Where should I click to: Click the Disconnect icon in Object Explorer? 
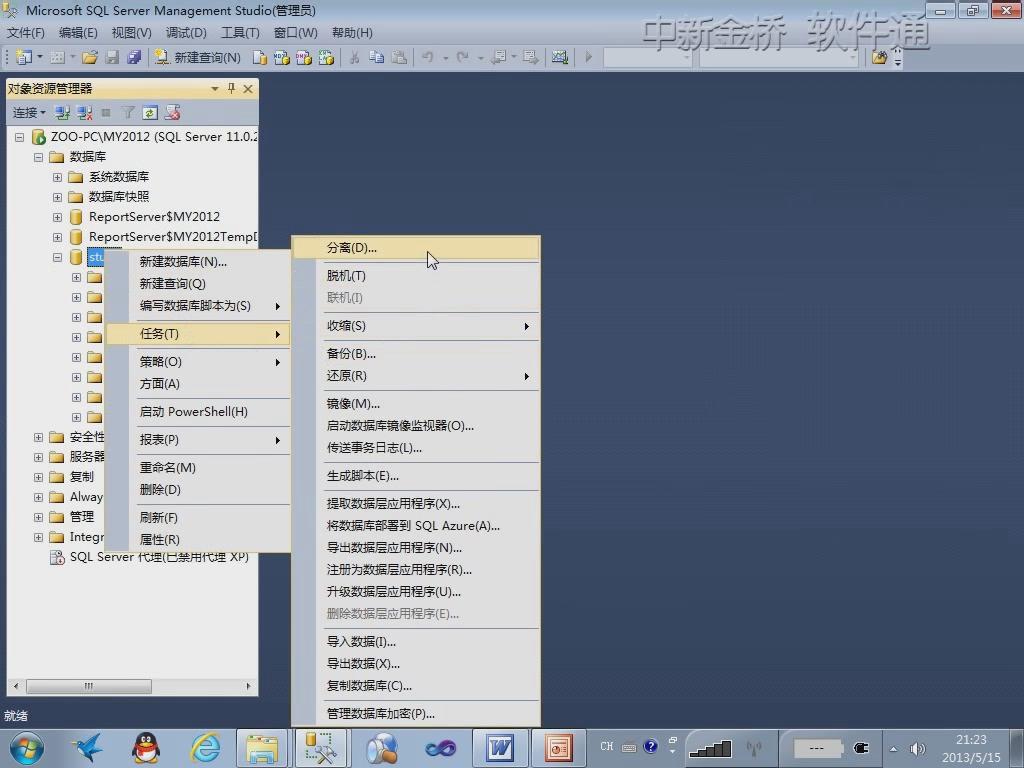point(84,112)
